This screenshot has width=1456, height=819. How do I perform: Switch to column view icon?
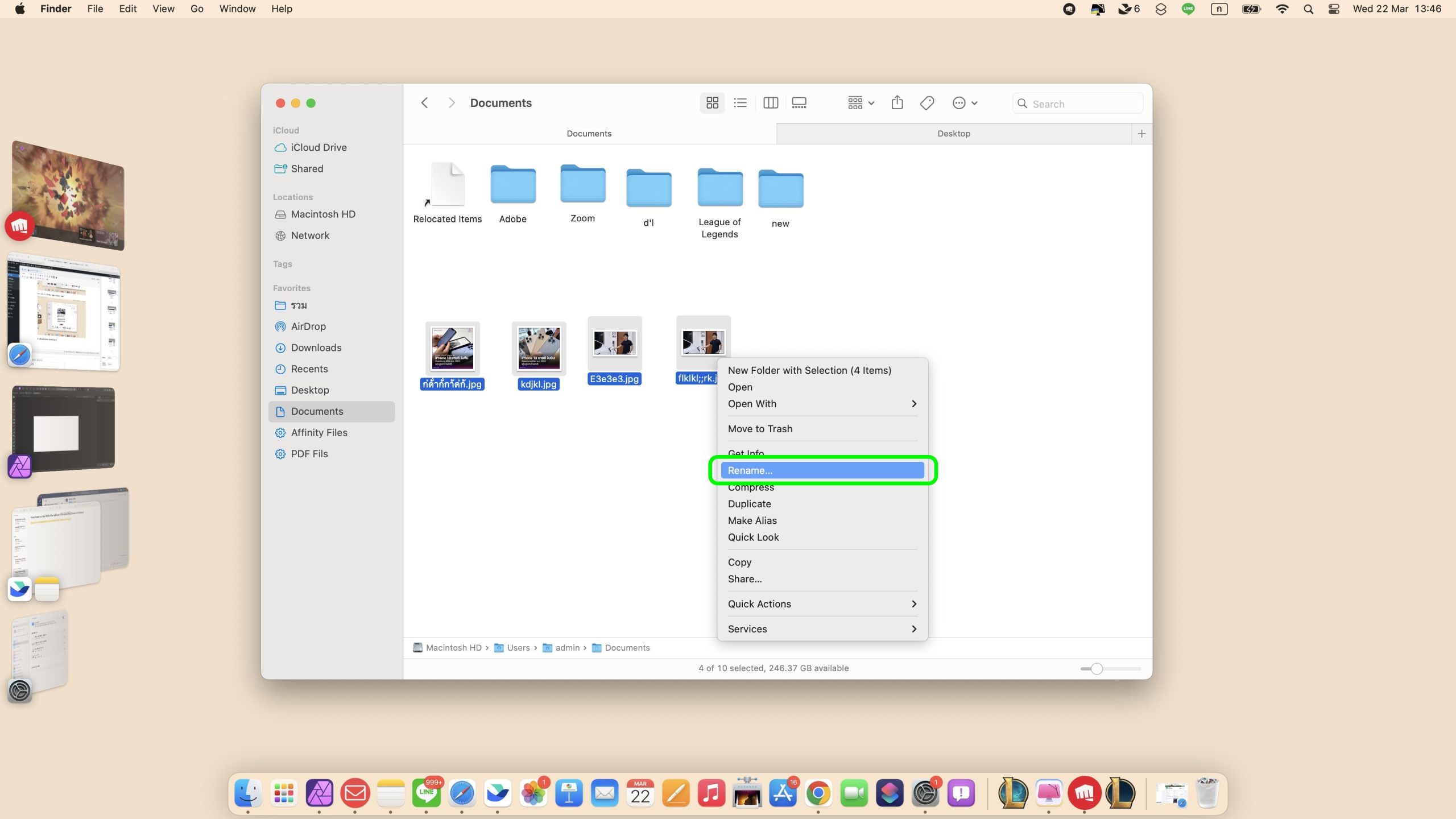pyautogui.click(x=771, y=103)
